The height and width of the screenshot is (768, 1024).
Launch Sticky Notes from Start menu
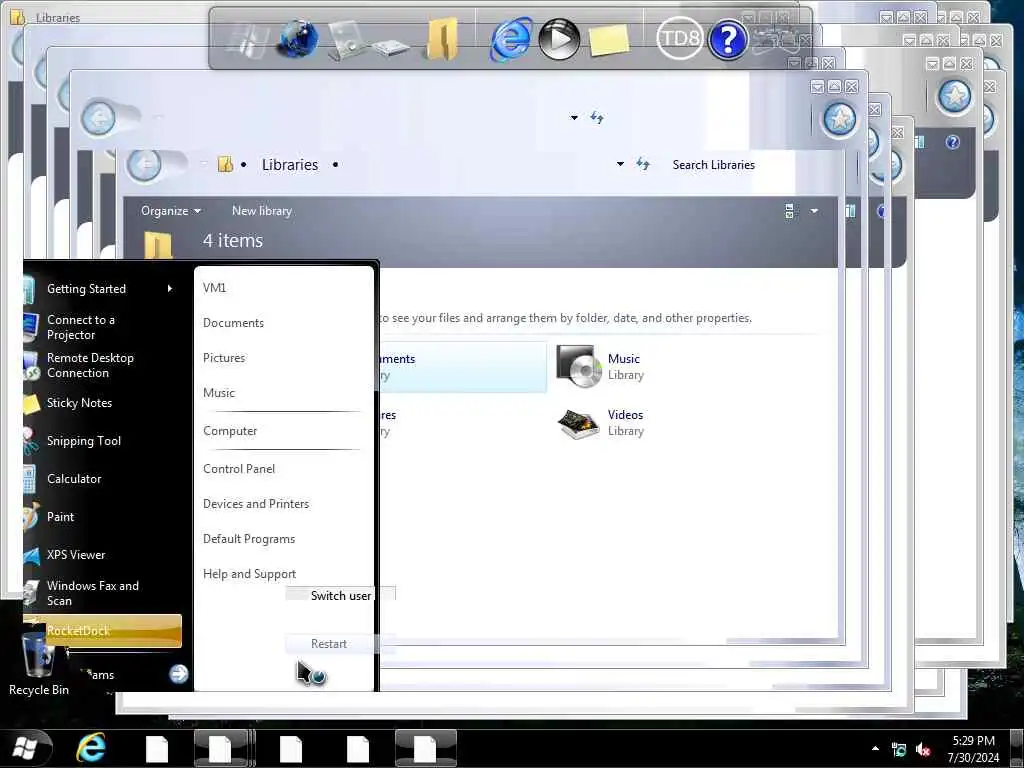[104, 403]
